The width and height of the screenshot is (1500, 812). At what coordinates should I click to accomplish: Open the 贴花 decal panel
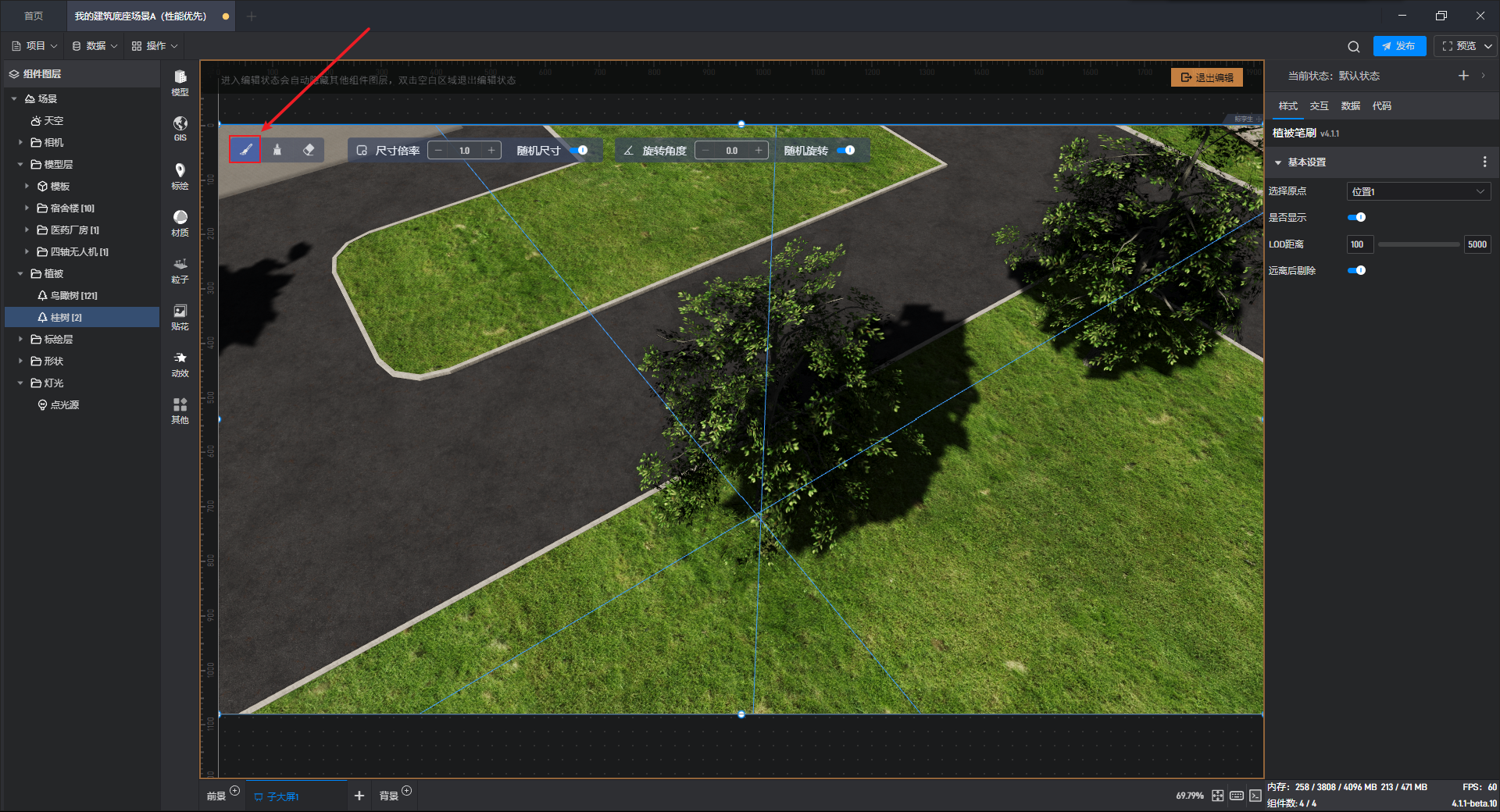pos(180,315)
